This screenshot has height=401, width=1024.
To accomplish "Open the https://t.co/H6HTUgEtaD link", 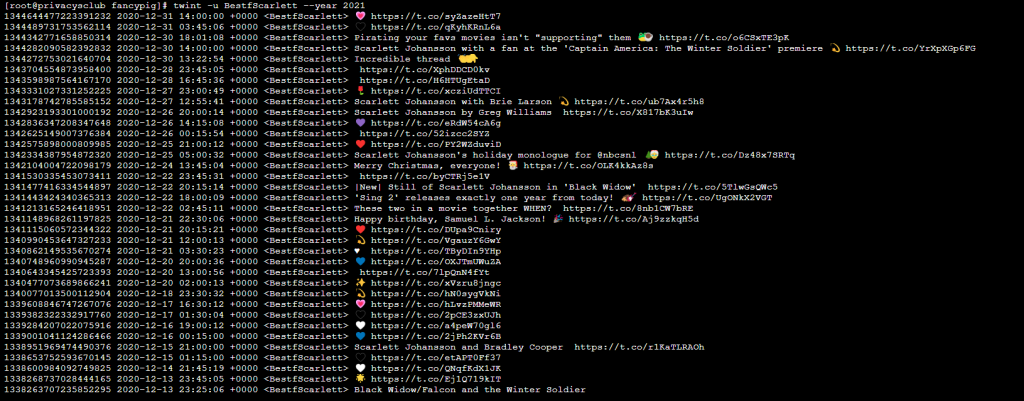I will point(424,80).
